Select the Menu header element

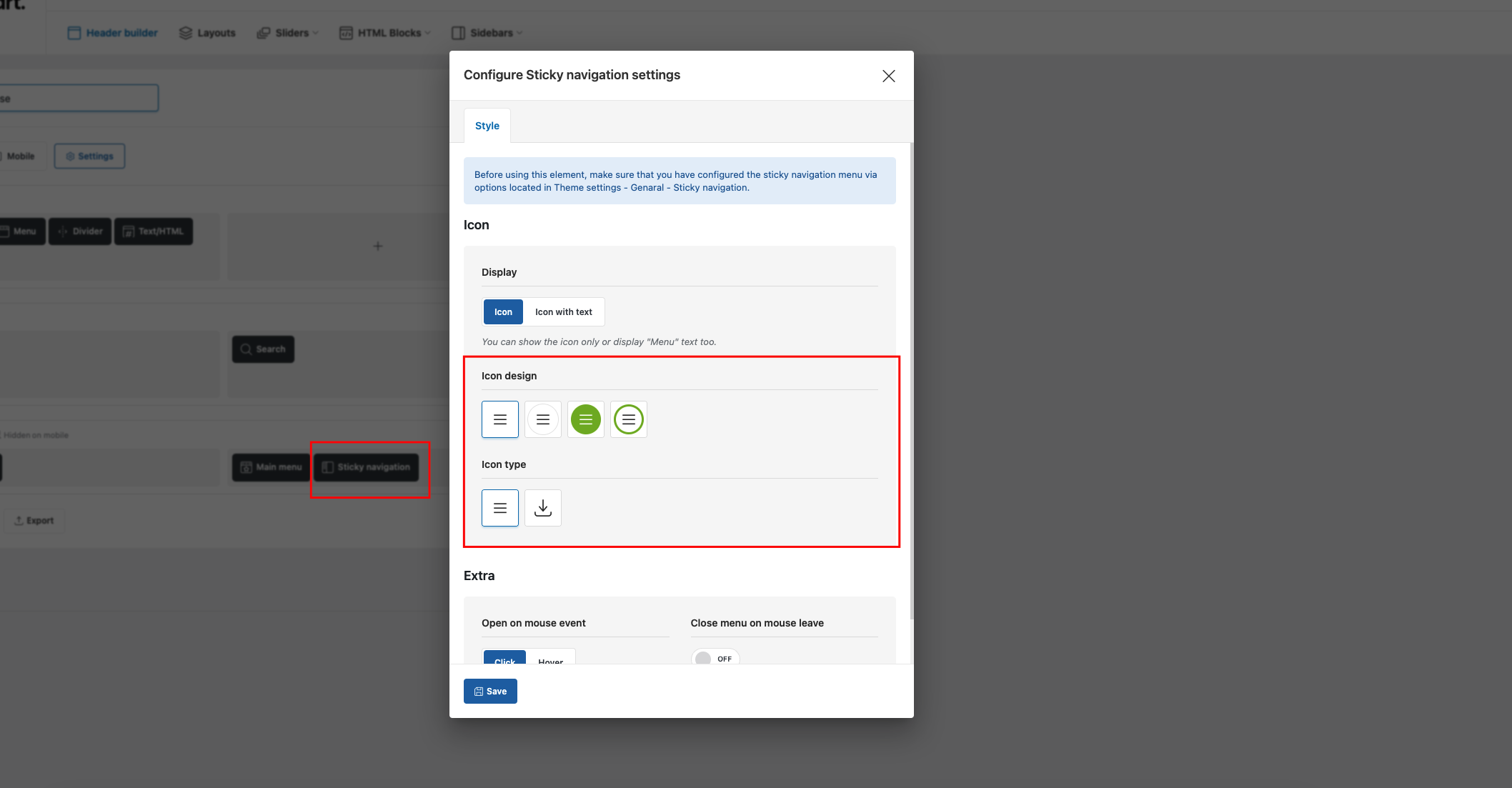coord(22,231)
